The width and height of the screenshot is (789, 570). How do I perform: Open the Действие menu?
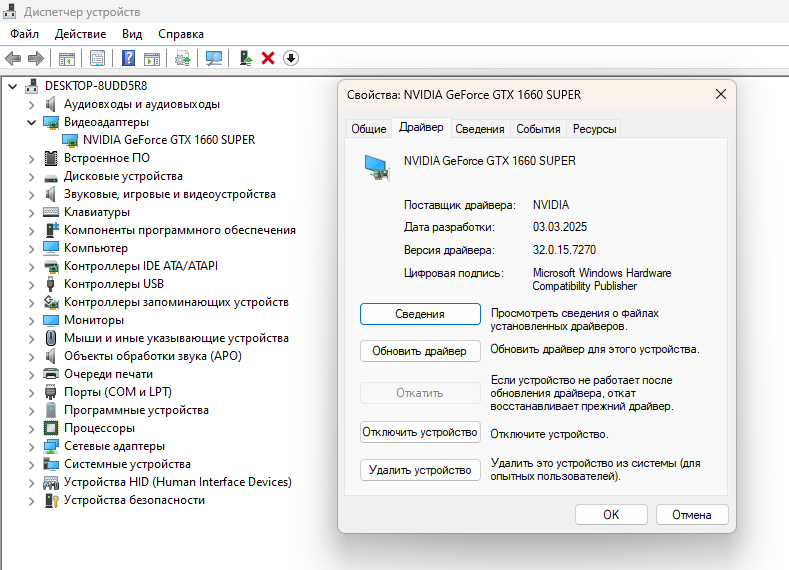pyautogui.click(x=81, y=34)
